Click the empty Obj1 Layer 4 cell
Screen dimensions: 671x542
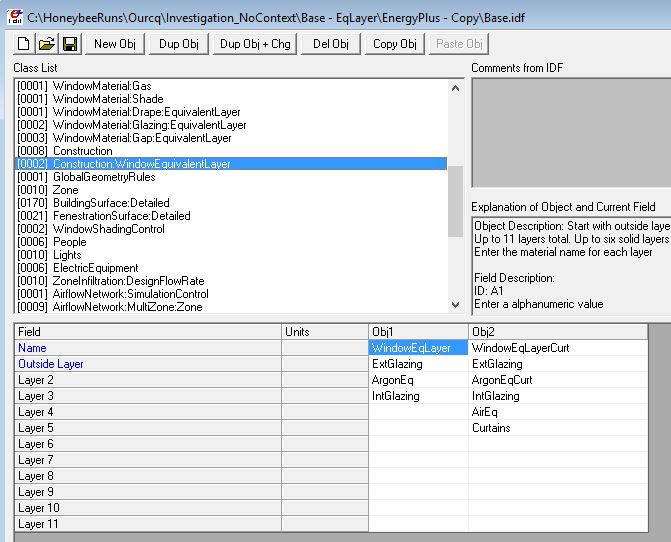(x=418, y=412)
